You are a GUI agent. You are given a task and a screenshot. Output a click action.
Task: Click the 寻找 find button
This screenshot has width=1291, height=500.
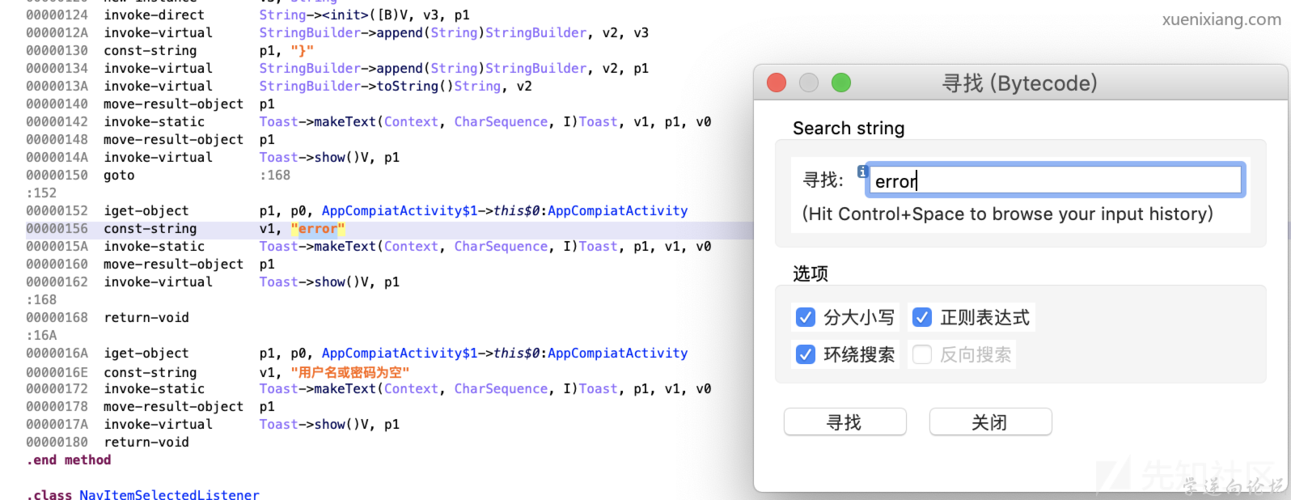click(845, 422)
